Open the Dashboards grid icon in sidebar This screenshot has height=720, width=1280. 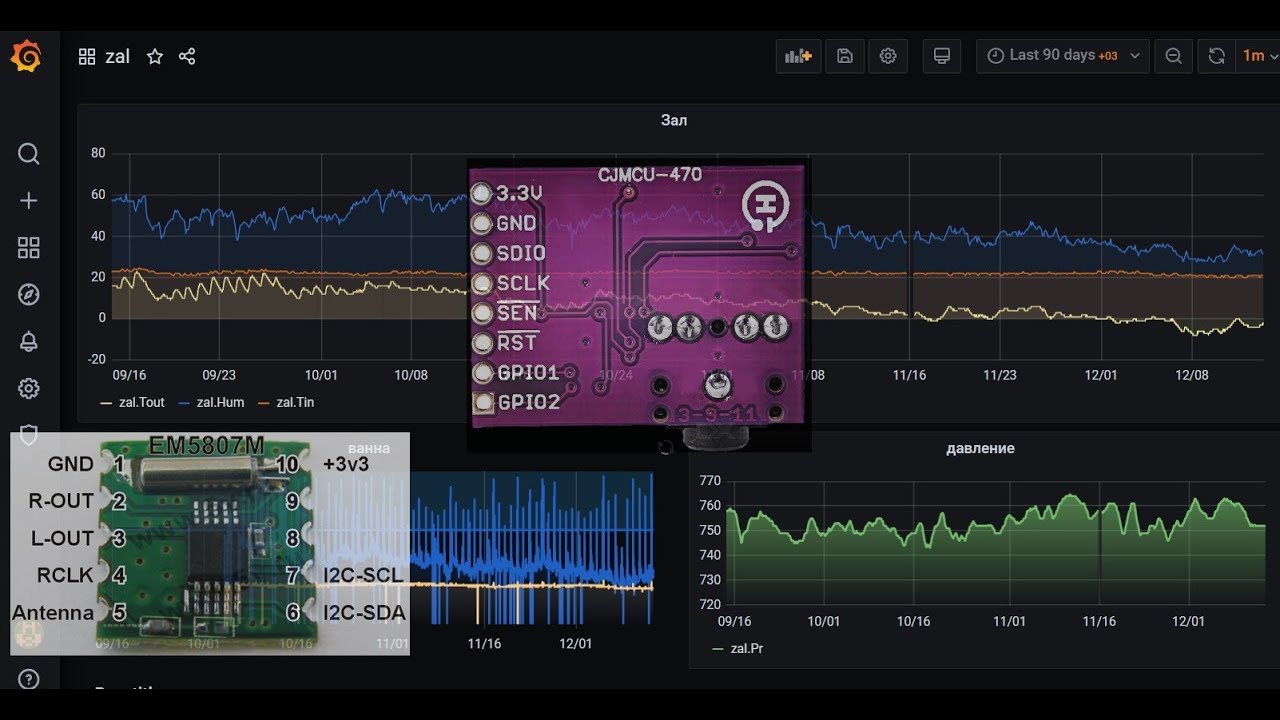click(29, 248)
